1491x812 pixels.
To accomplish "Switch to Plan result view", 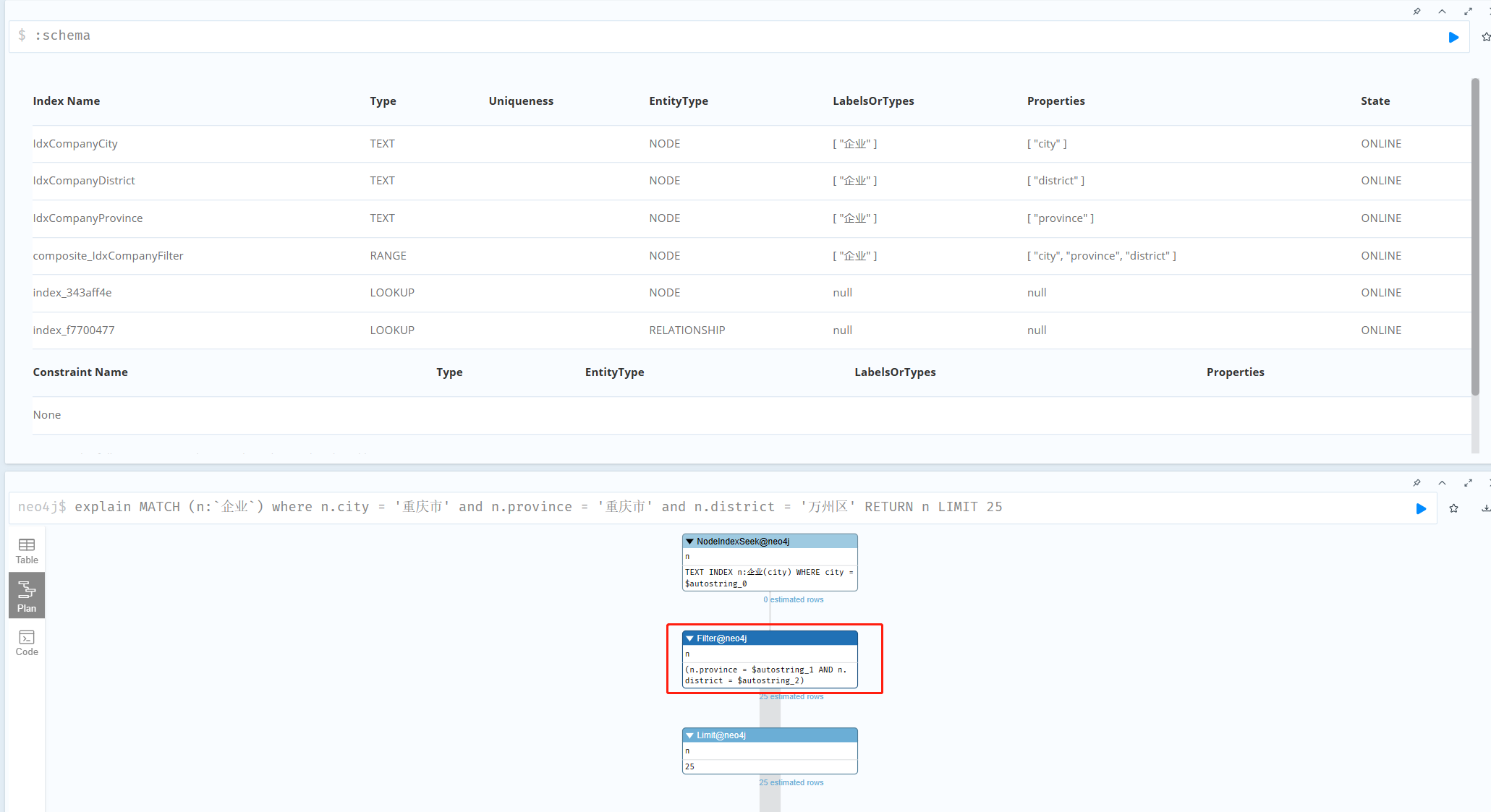I will (27, 596).
